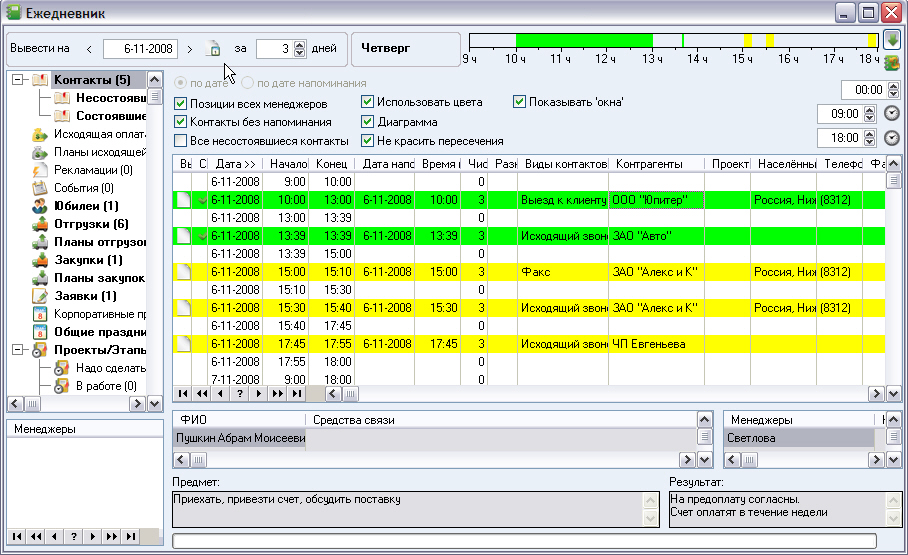Collapse the Проекты/Этапы tree node
The image size is (908, 555).
coord(18,349)
